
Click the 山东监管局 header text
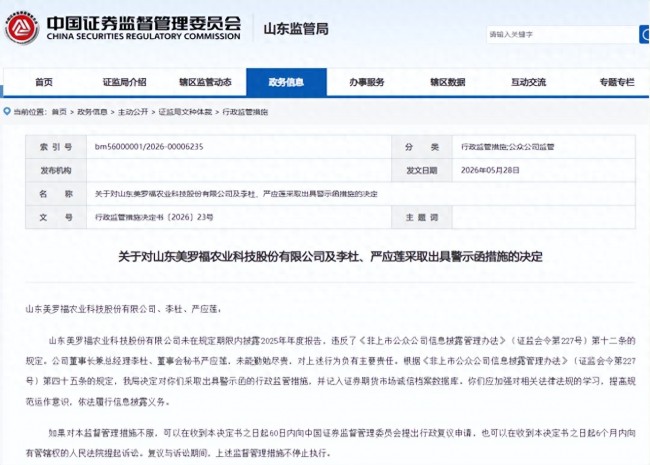pyautogui.click(x=296, y=29)
